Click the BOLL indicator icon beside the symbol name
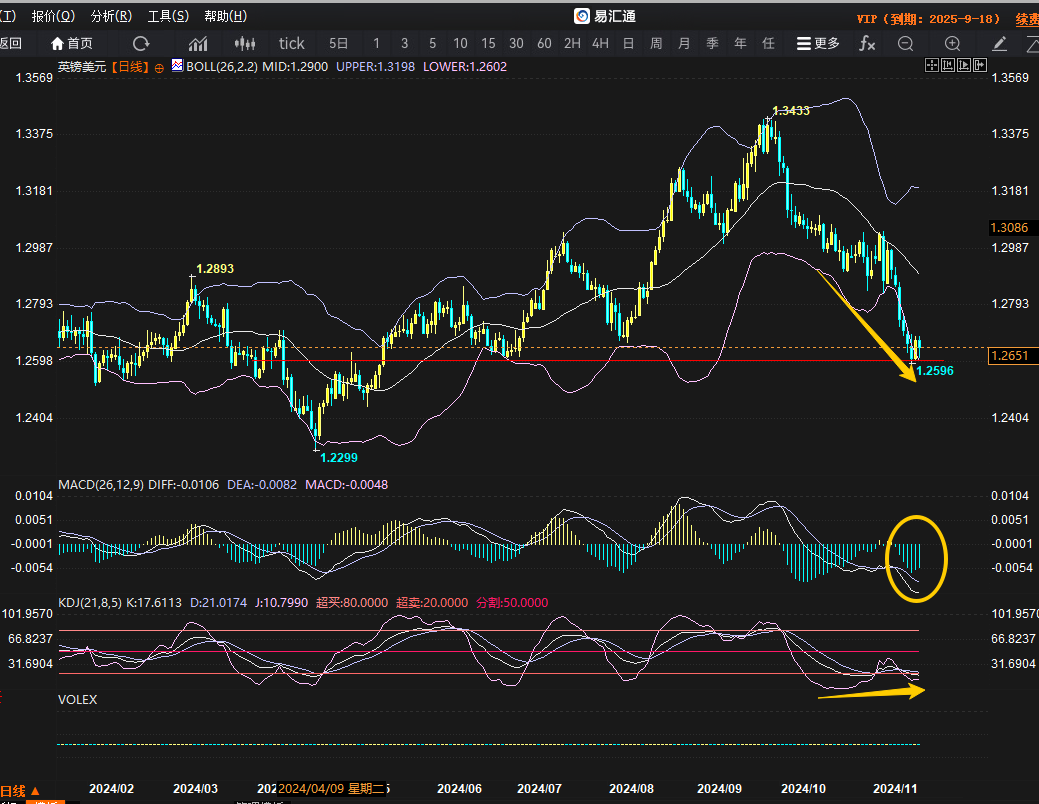 click(x=178, y=66)
